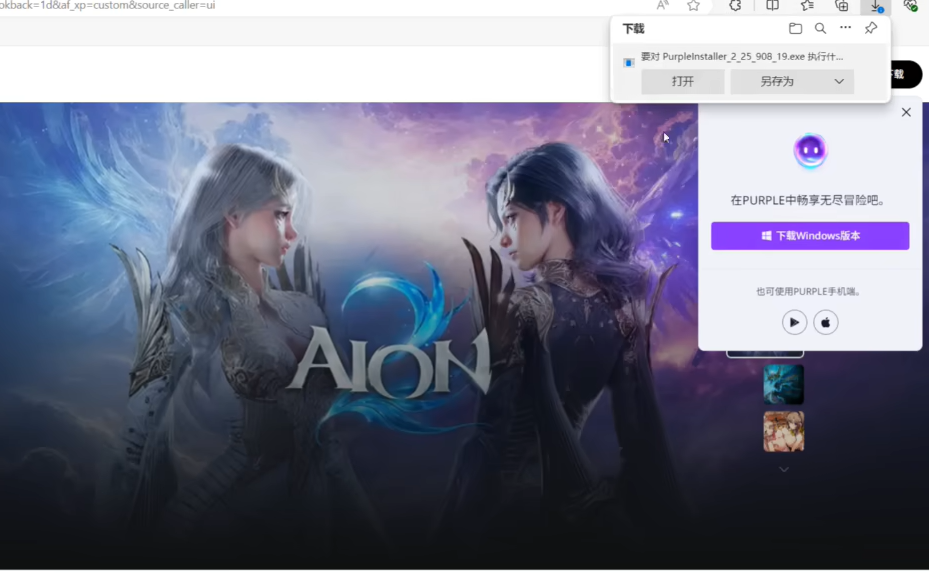Add page to favorites with star icon

pyautogui.click(x=693, y=6)
